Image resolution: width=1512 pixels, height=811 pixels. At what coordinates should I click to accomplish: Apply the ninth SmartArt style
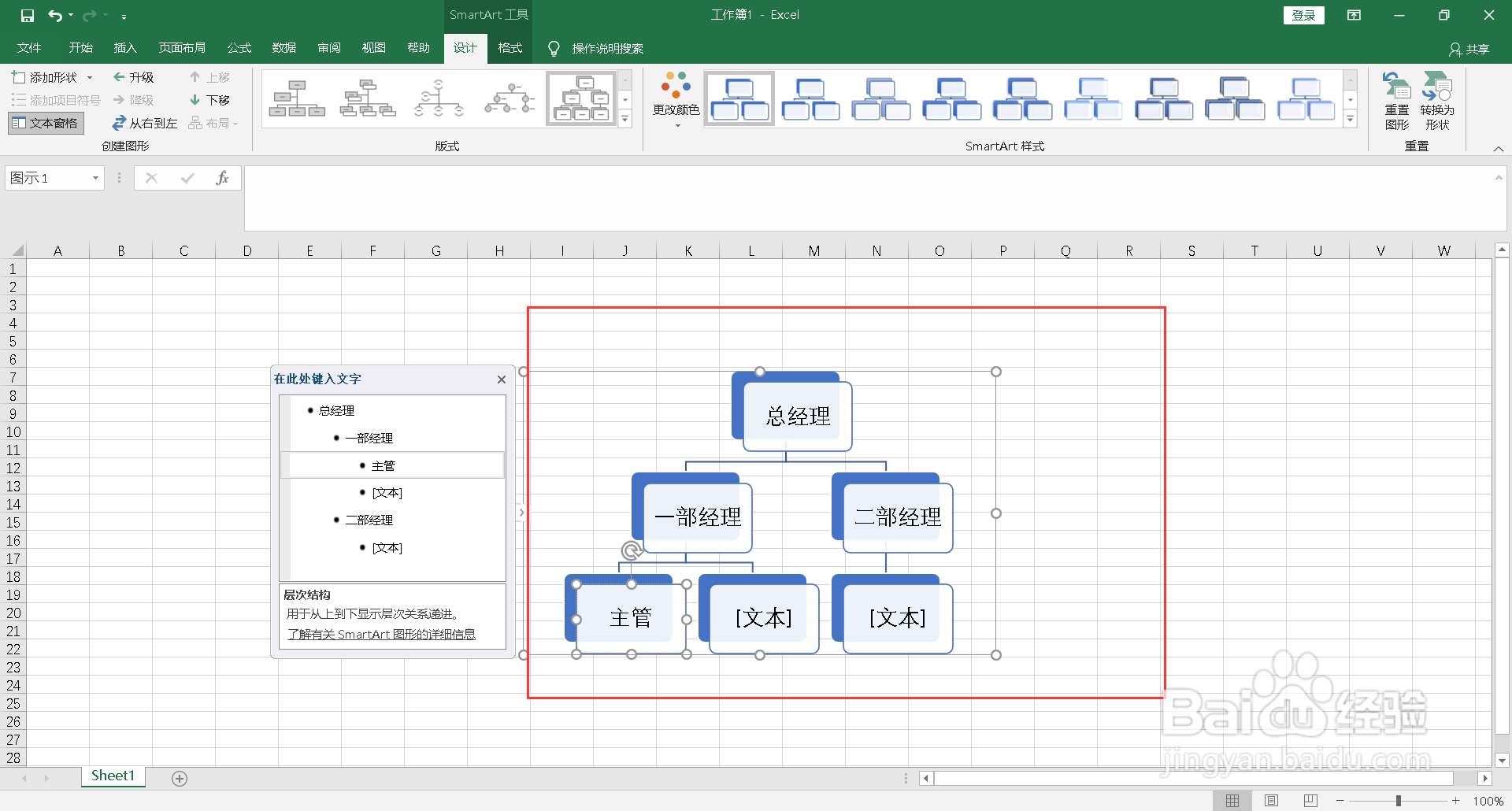pyautogui.click(x=1306, y=98)
